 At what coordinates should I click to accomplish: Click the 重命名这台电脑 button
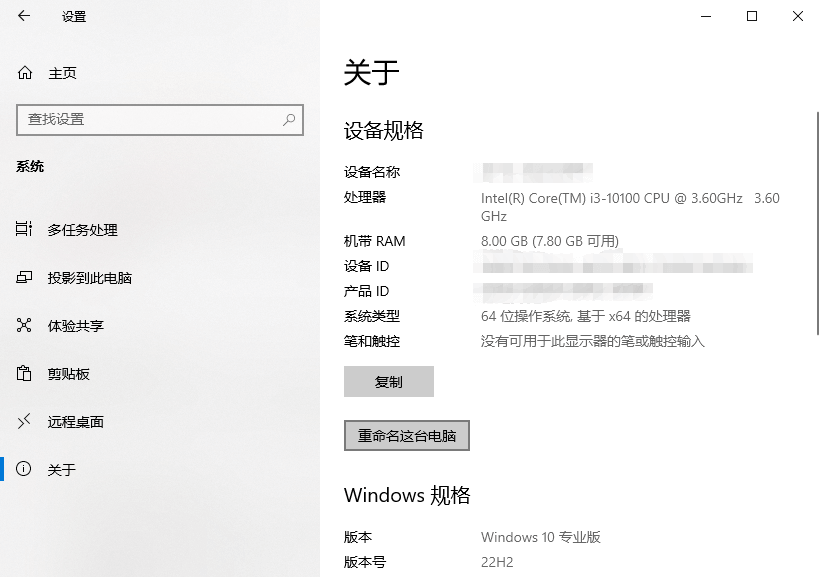[x=406, y=435]
